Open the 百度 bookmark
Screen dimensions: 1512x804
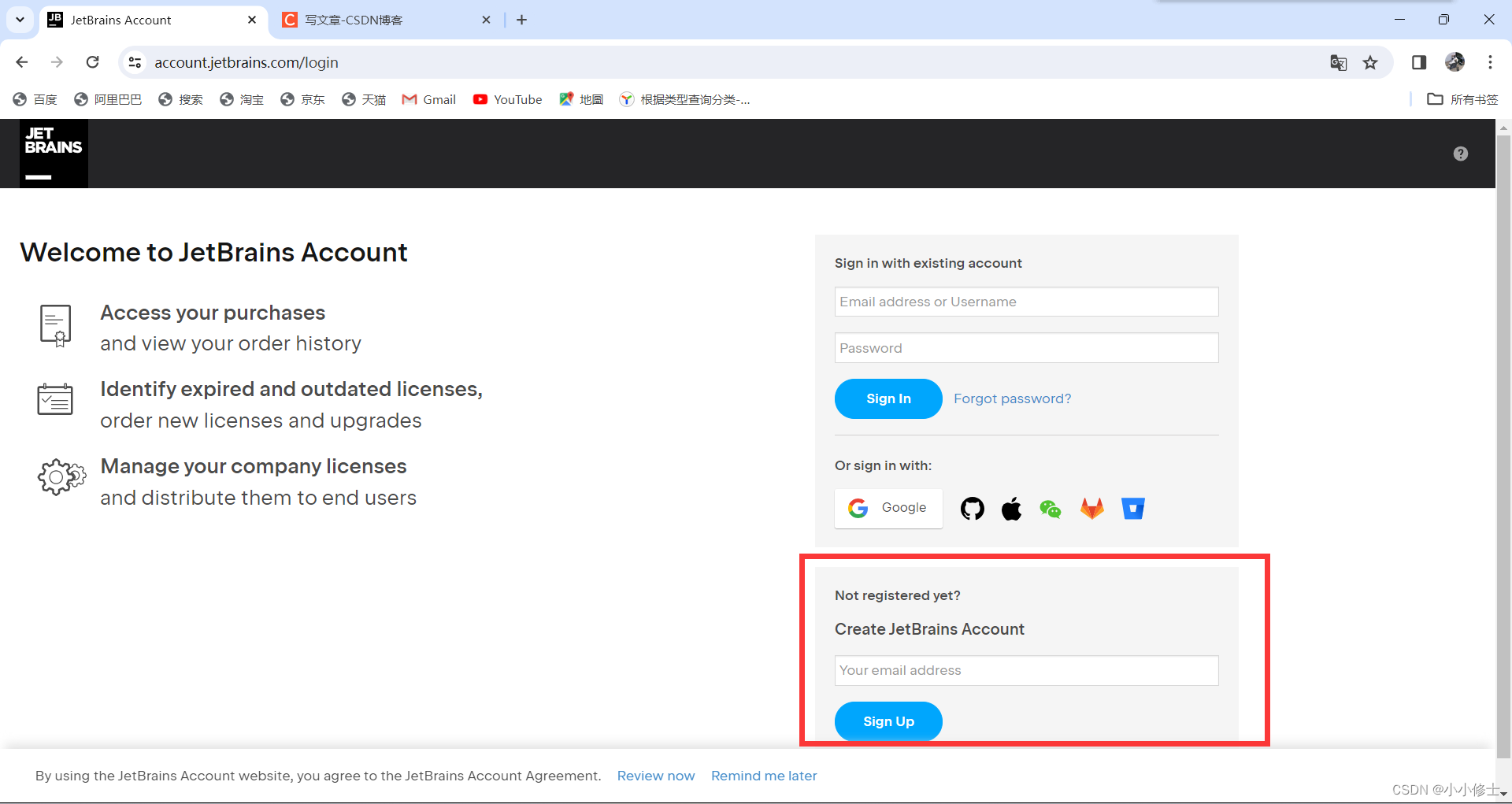point(35,99)
